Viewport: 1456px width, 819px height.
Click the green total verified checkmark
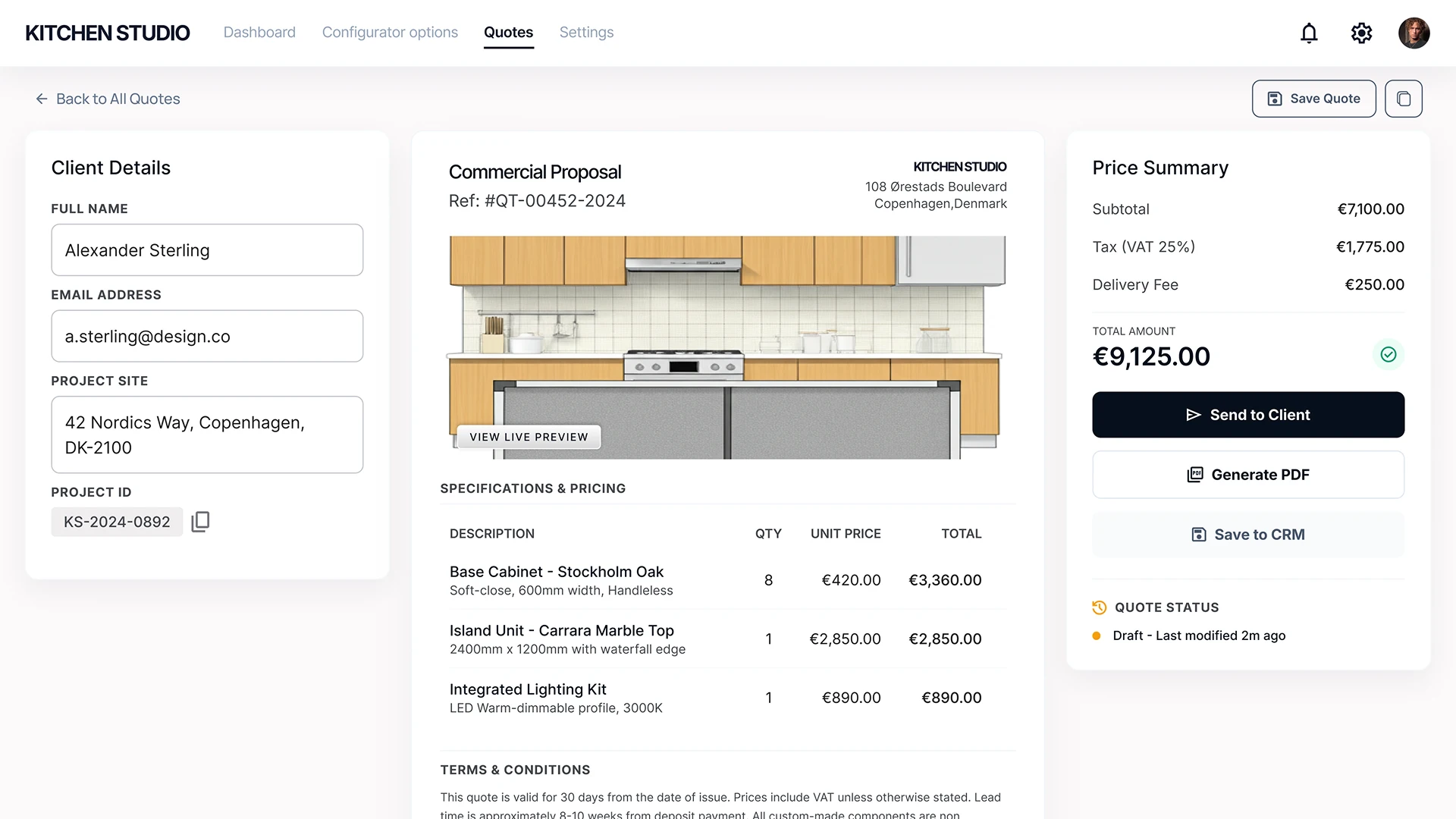pyautogui.click(x=1388, y=355)
